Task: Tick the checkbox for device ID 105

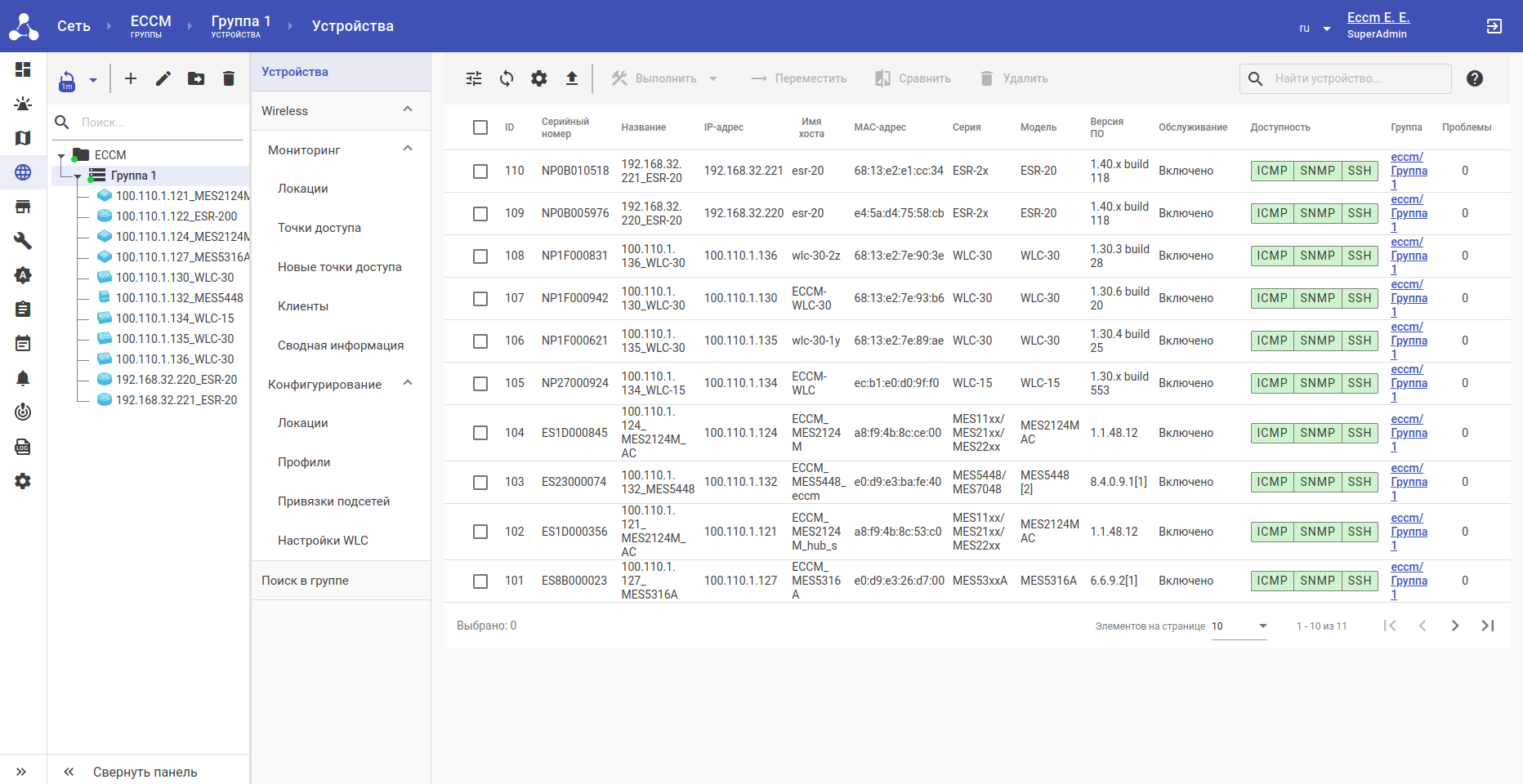Action: (480, 384)
